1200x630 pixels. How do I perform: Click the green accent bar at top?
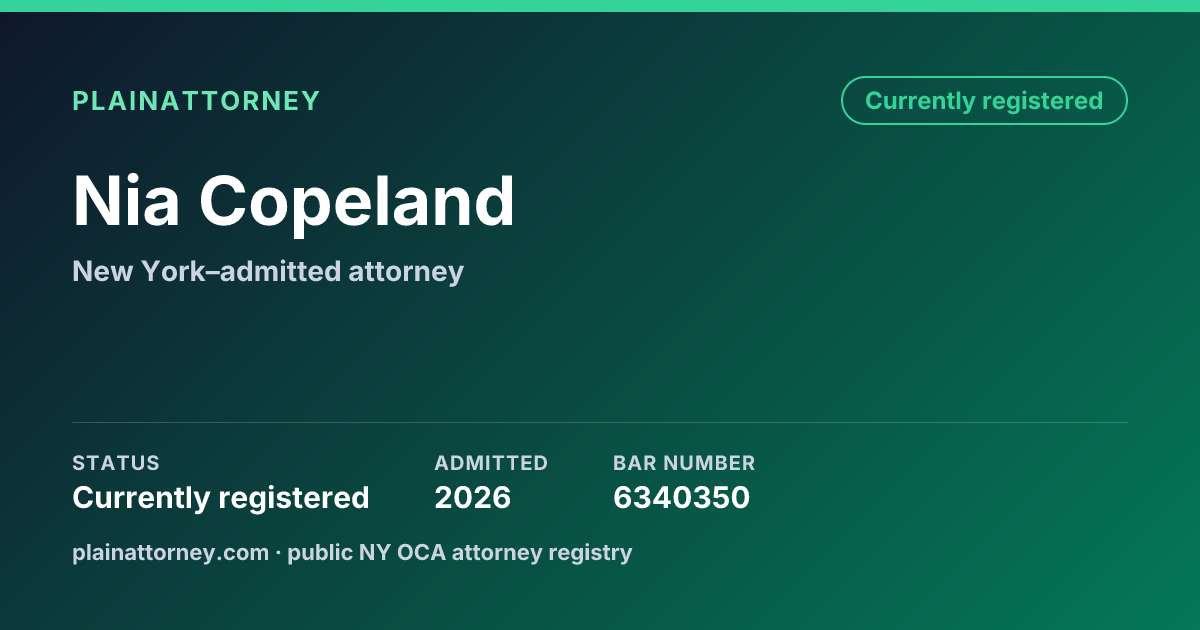[x=600, y=6]
